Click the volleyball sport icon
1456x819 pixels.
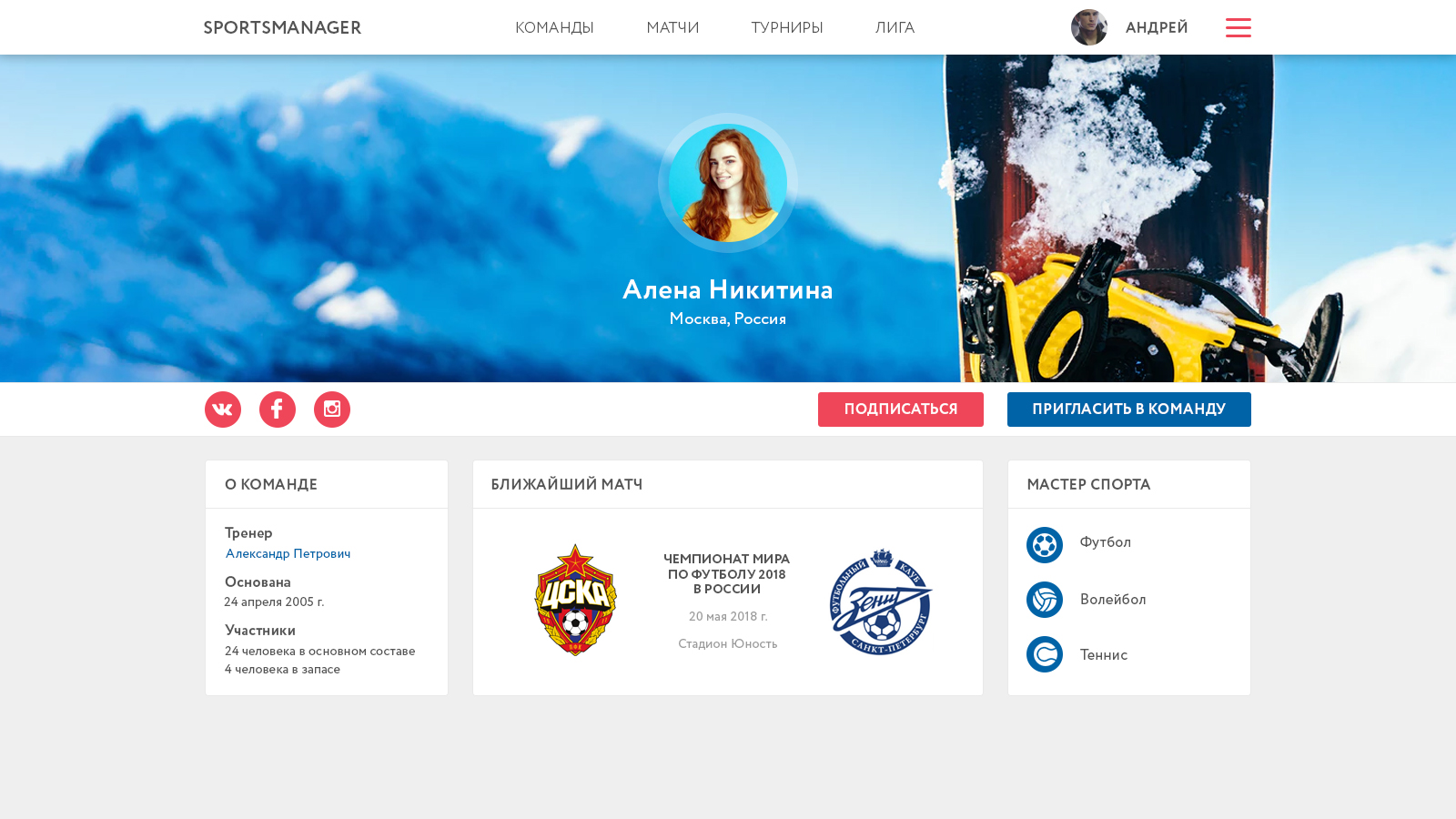[1045, 600]
